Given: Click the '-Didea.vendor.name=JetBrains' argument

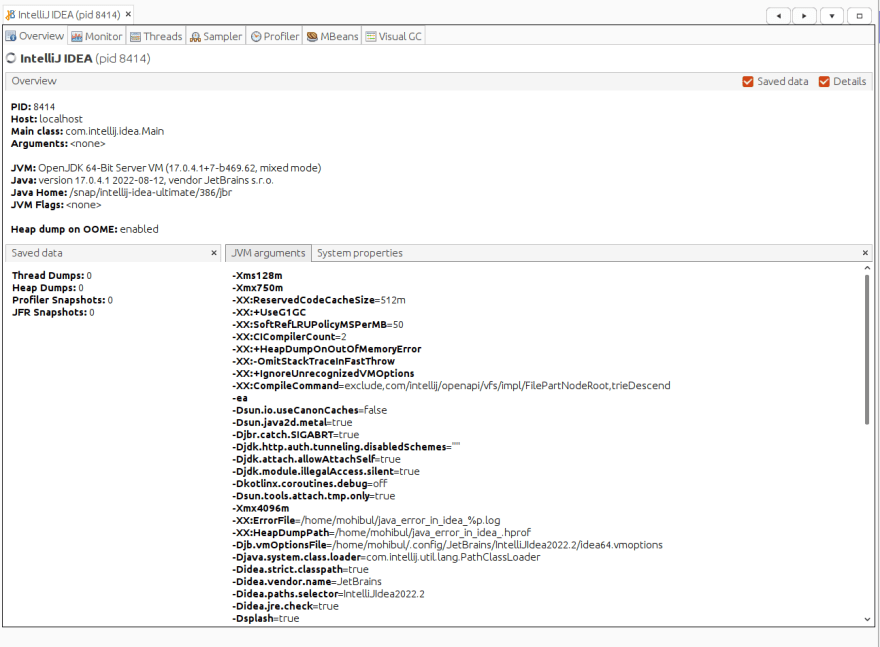Looking at the screenshot, I should [x=307, y=582].
